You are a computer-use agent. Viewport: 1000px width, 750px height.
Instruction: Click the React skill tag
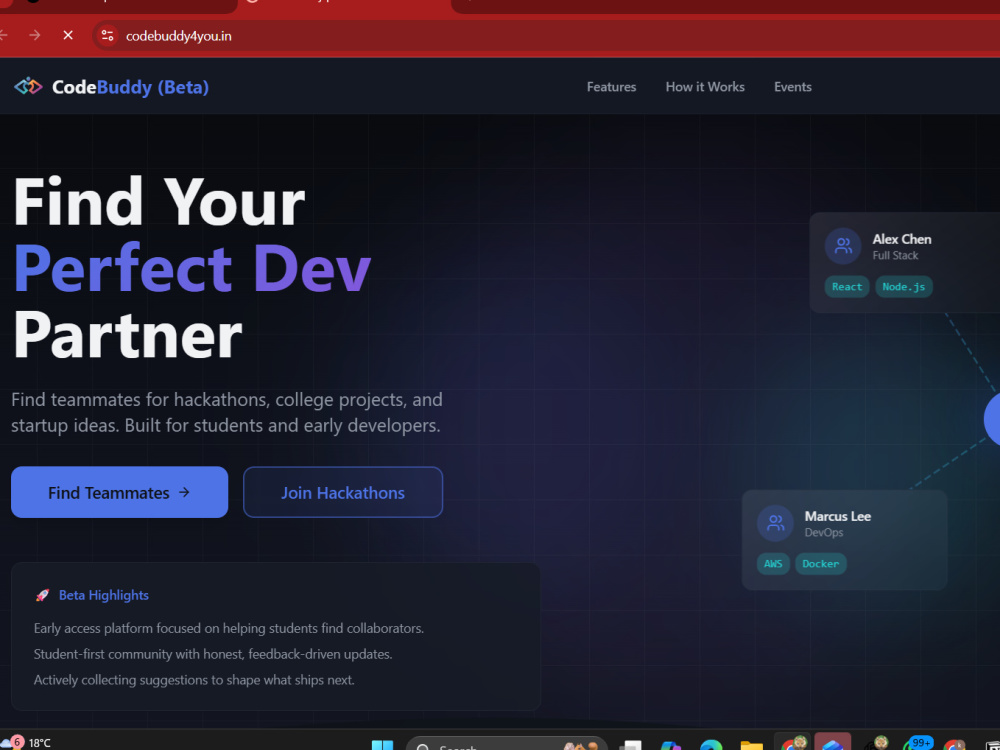[x=846, y=287]
